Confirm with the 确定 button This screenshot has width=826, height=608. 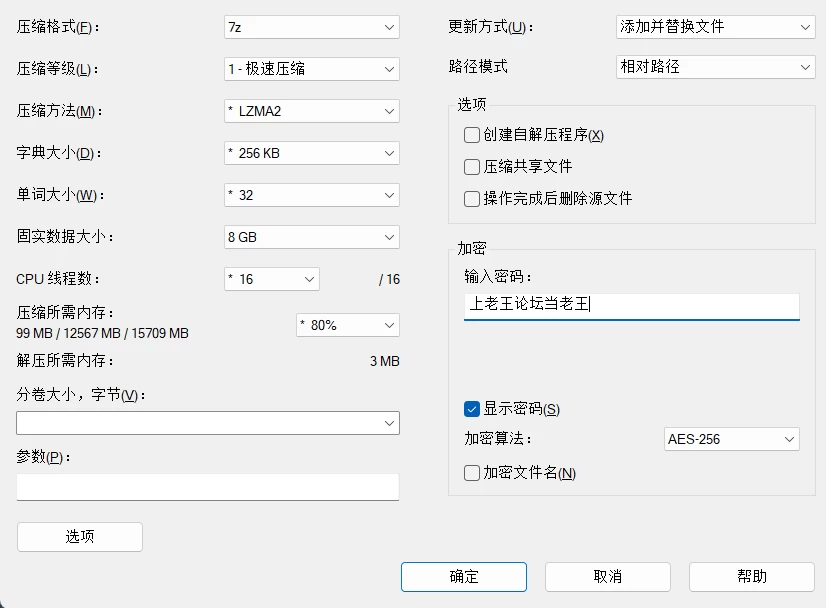[x=464, y=576]
